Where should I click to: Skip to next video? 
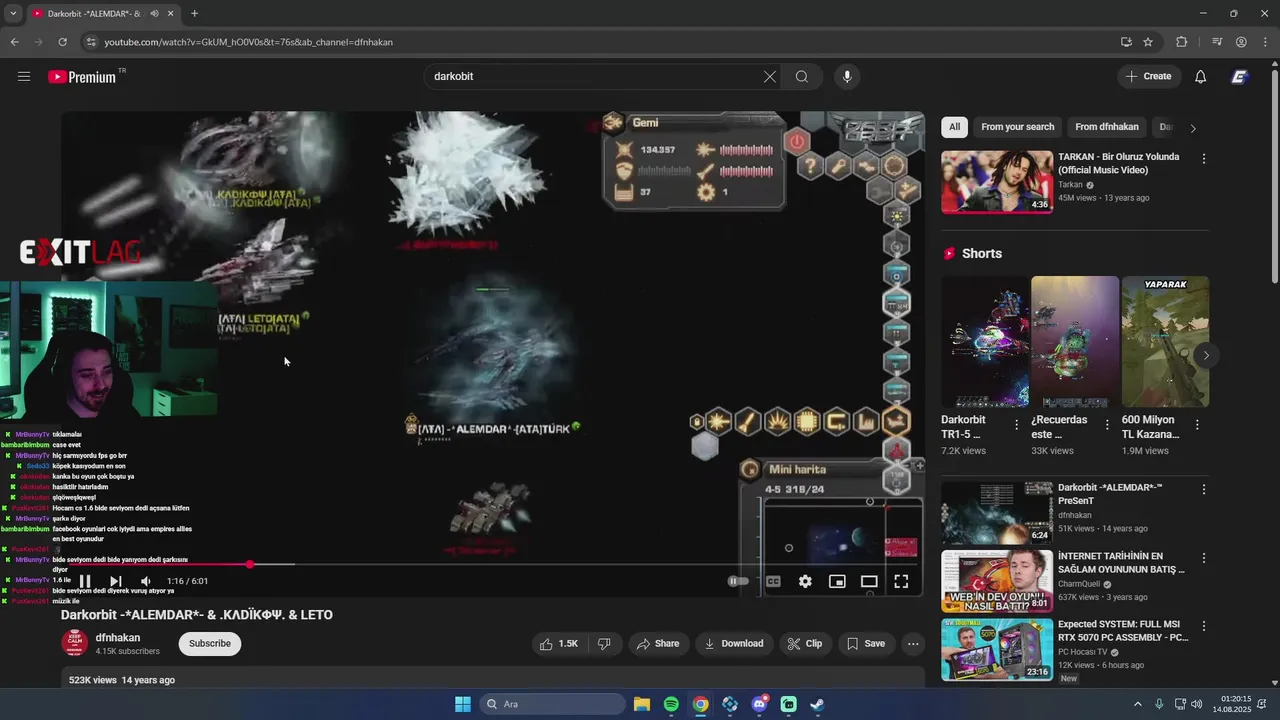(115, 581)
